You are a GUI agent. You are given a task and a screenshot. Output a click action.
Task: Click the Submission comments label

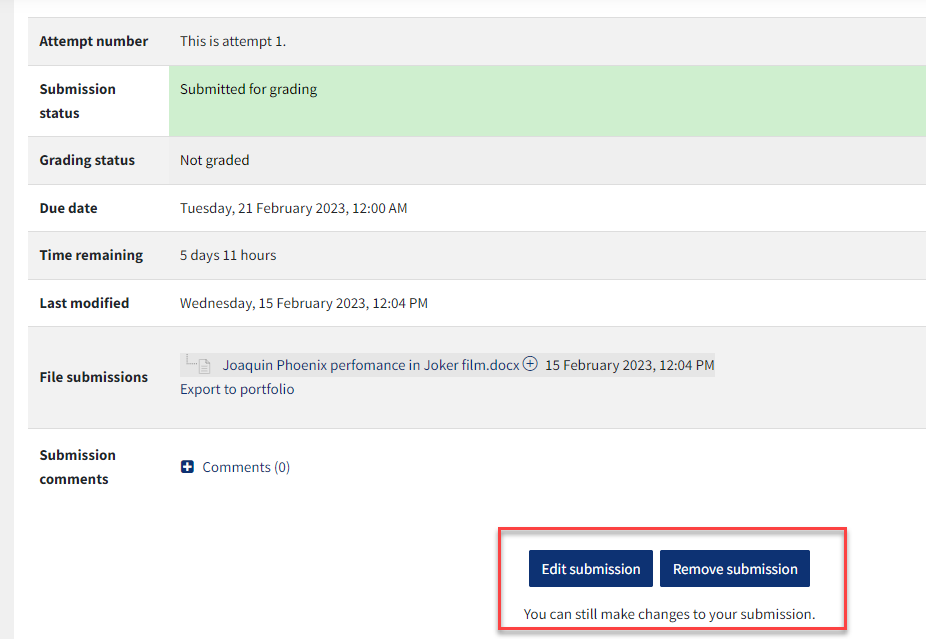click(77, 466)
